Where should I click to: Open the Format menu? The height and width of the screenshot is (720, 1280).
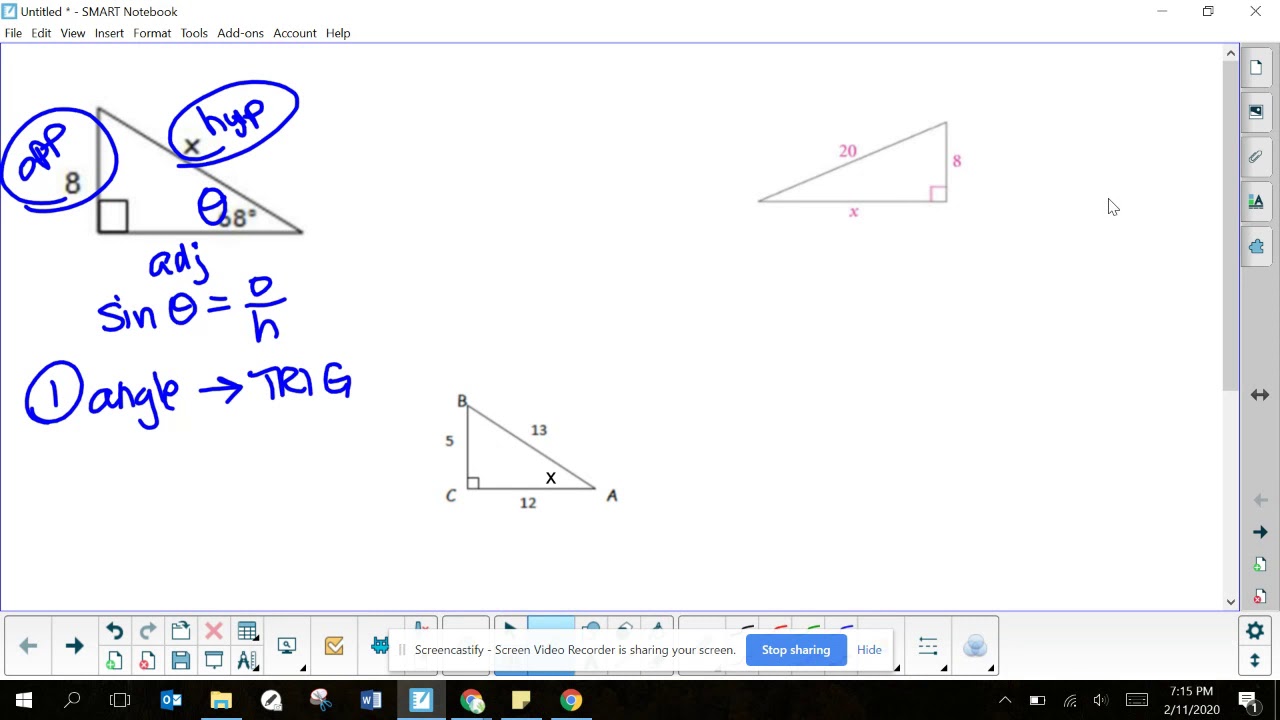coord(152,33)
